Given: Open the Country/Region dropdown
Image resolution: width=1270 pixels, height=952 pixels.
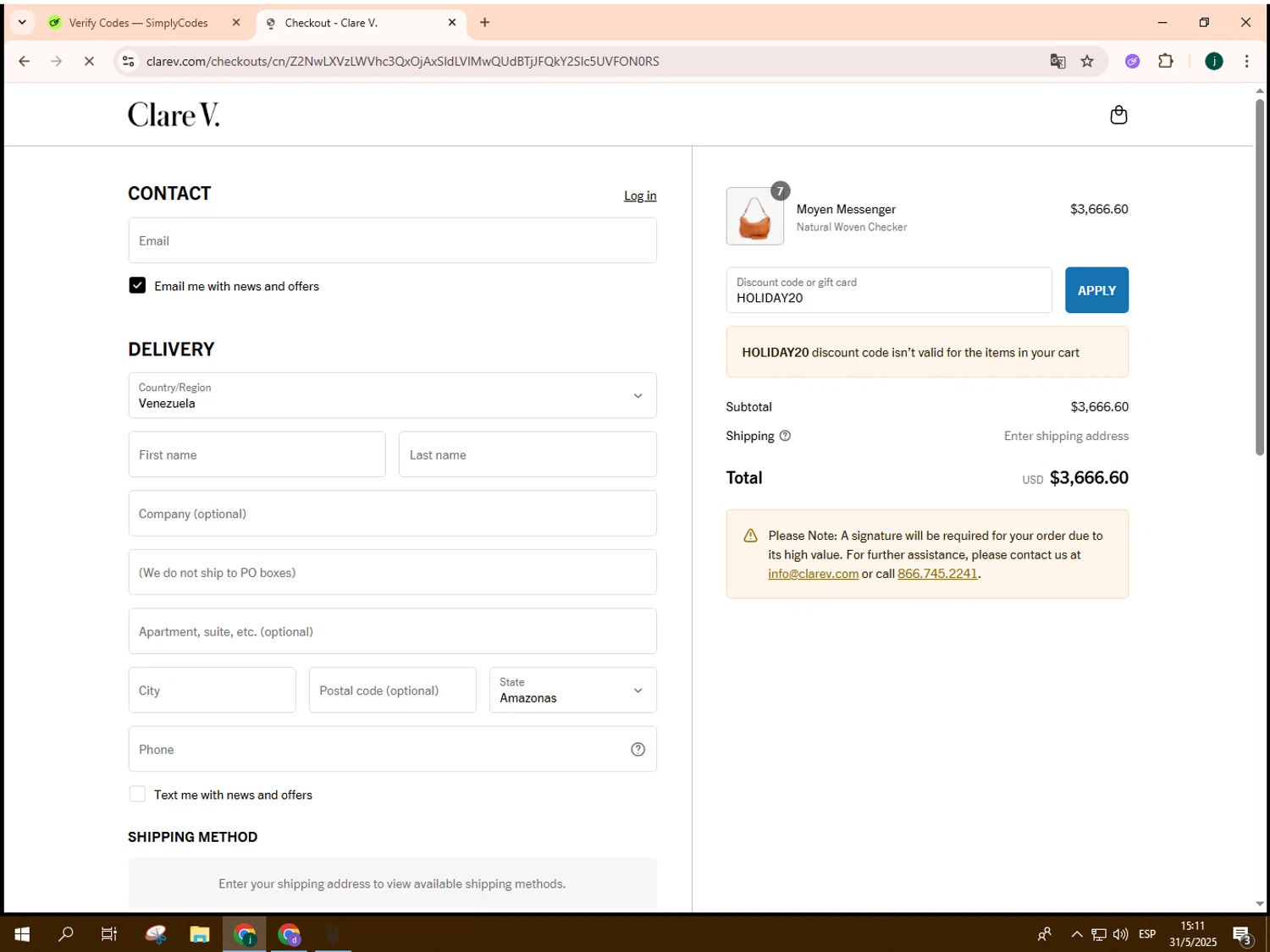Looking at the screenshot, I should (392, 395).
